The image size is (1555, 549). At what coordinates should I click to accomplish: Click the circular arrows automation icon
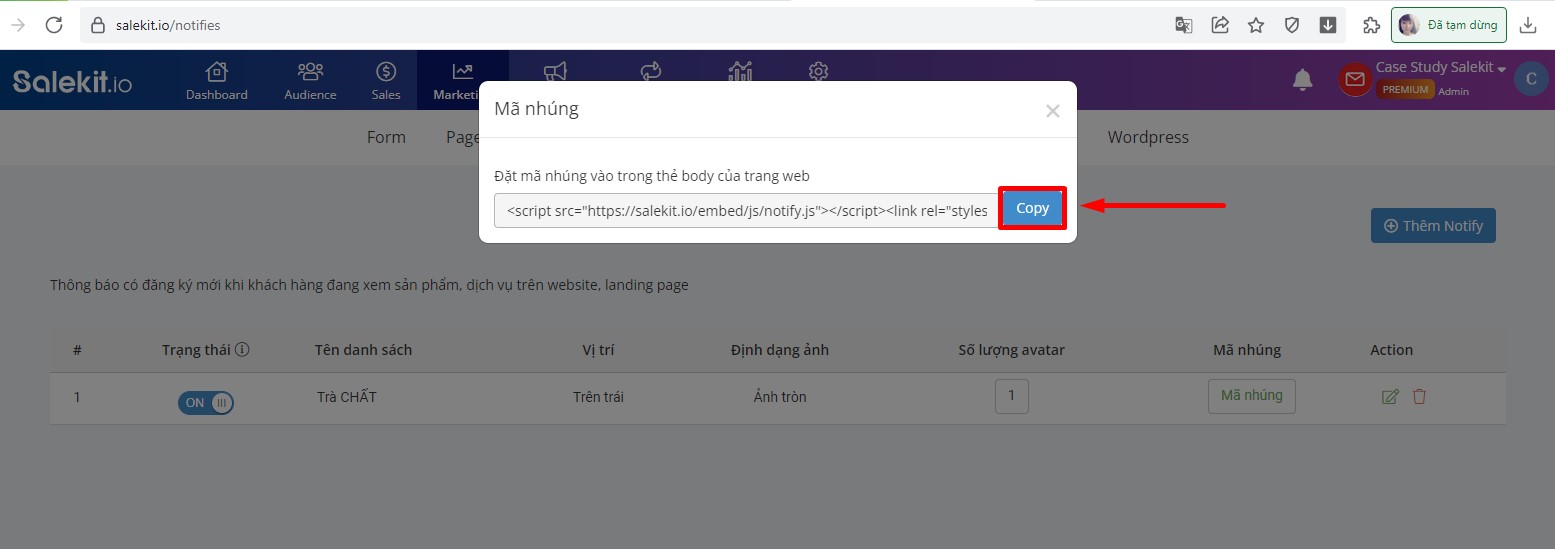651,71
